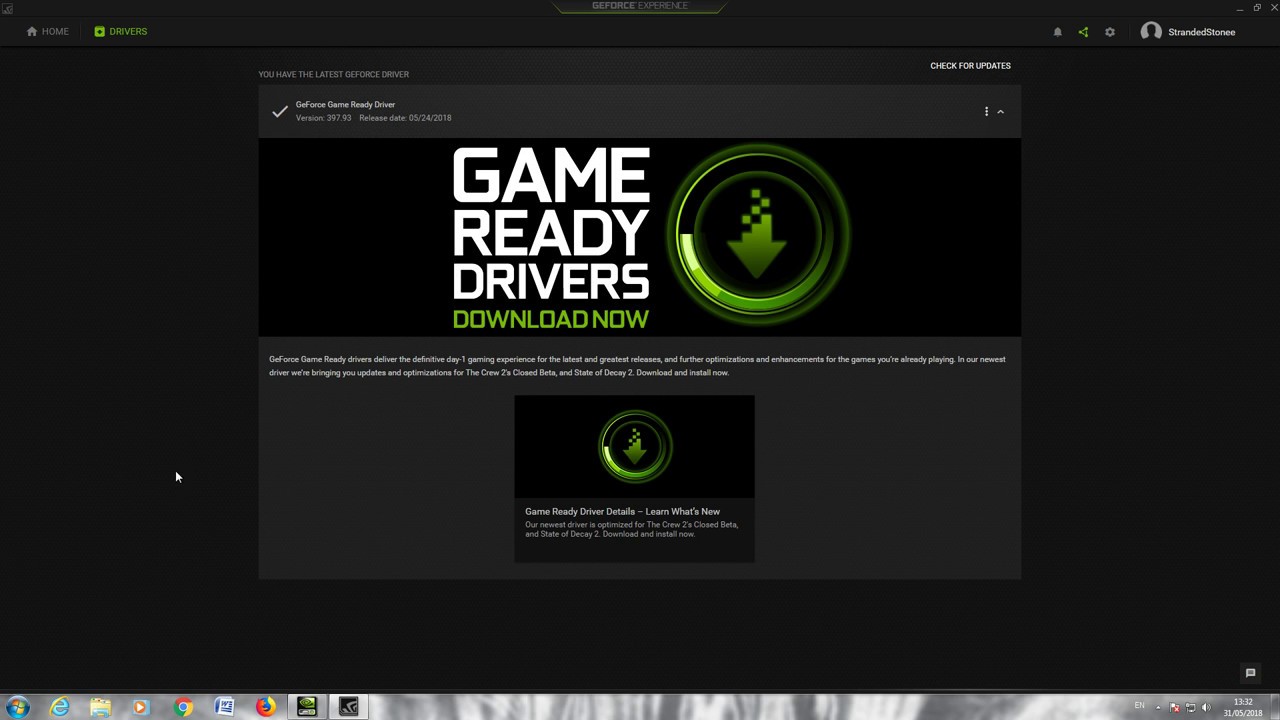Open the notifications bell
This screenshot has width=1280, height=720.
click(x=1057, y=32)
